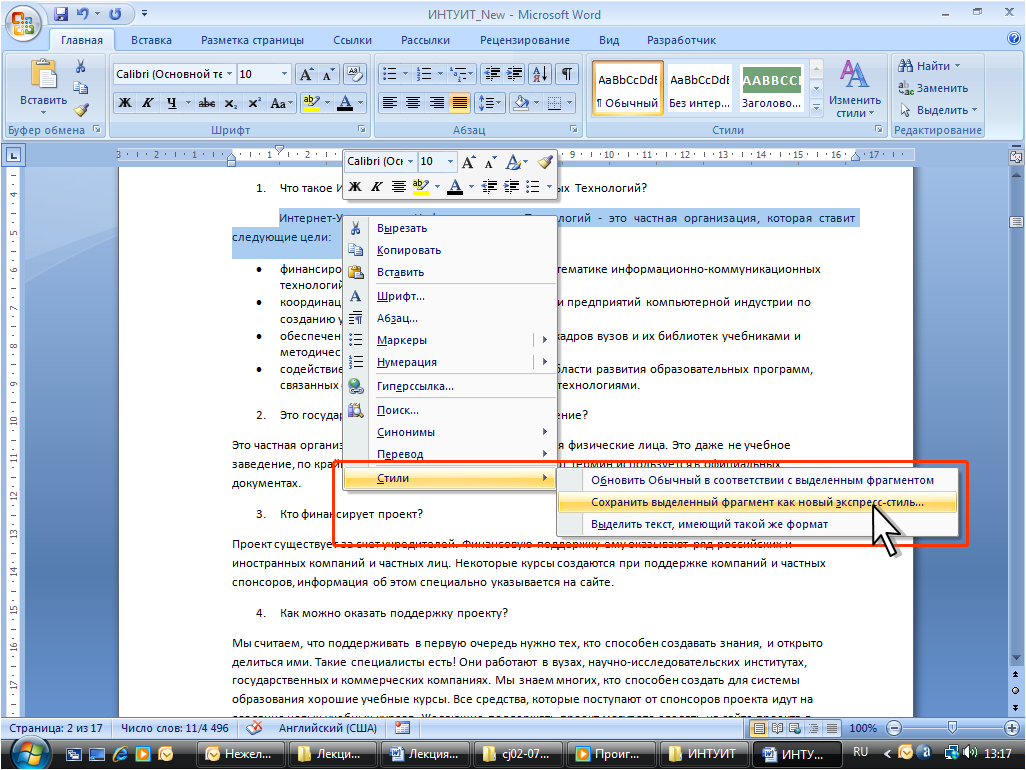Expand the styles gallery More arrow
Viewport: 1026px width, 770px height.
(816, 107)
